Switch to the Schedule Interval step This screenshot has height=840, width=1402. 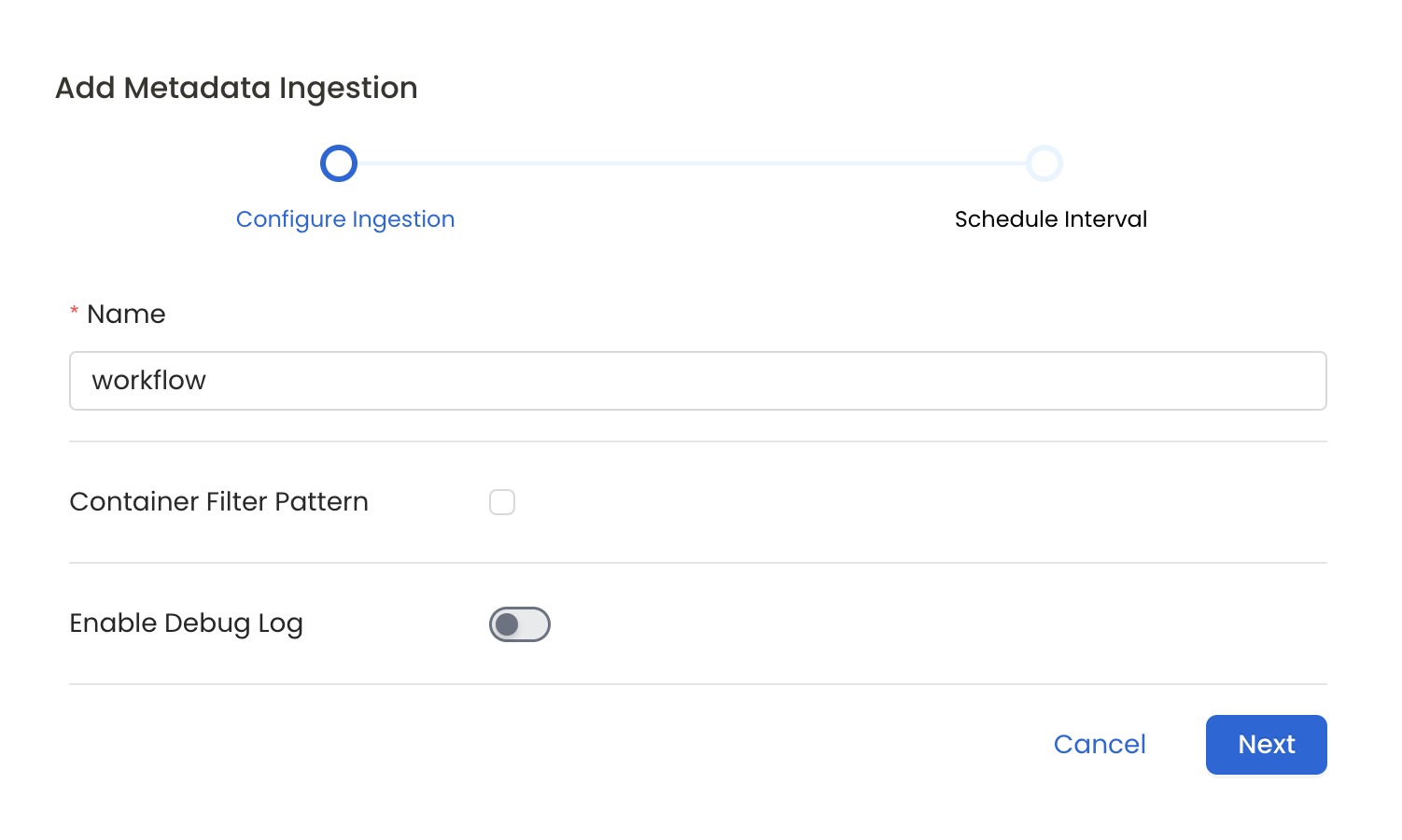(1051, 218)
